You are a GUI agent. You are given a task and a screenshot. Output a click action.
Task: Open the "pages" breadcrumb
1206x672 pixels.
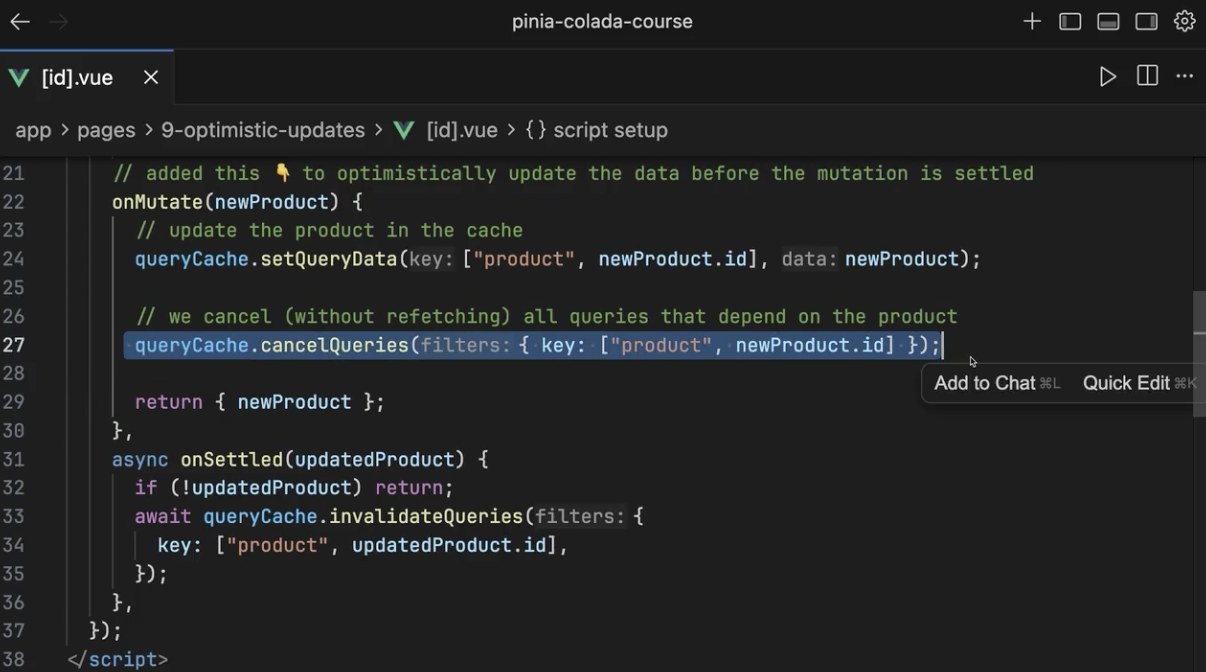[106, 130]
